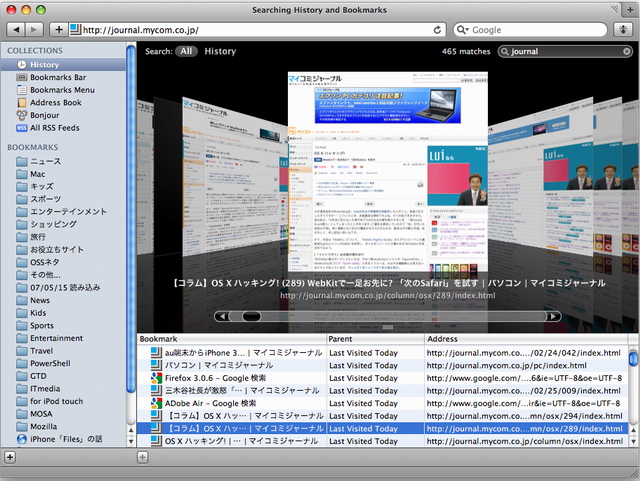The width and height of the screenshot is (640, 481).
Task: Add bookmark with the plus toolbar button
Action: 59,29
